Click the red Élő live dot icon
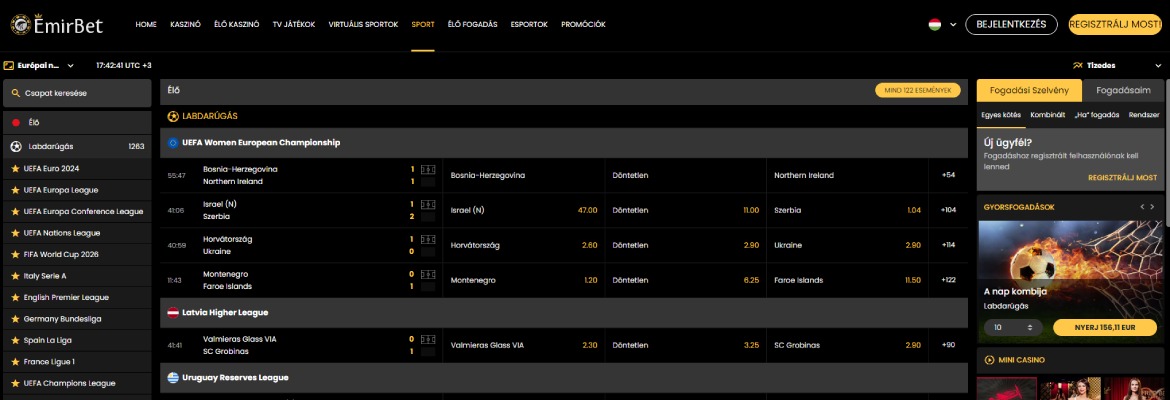 point(16,122)
